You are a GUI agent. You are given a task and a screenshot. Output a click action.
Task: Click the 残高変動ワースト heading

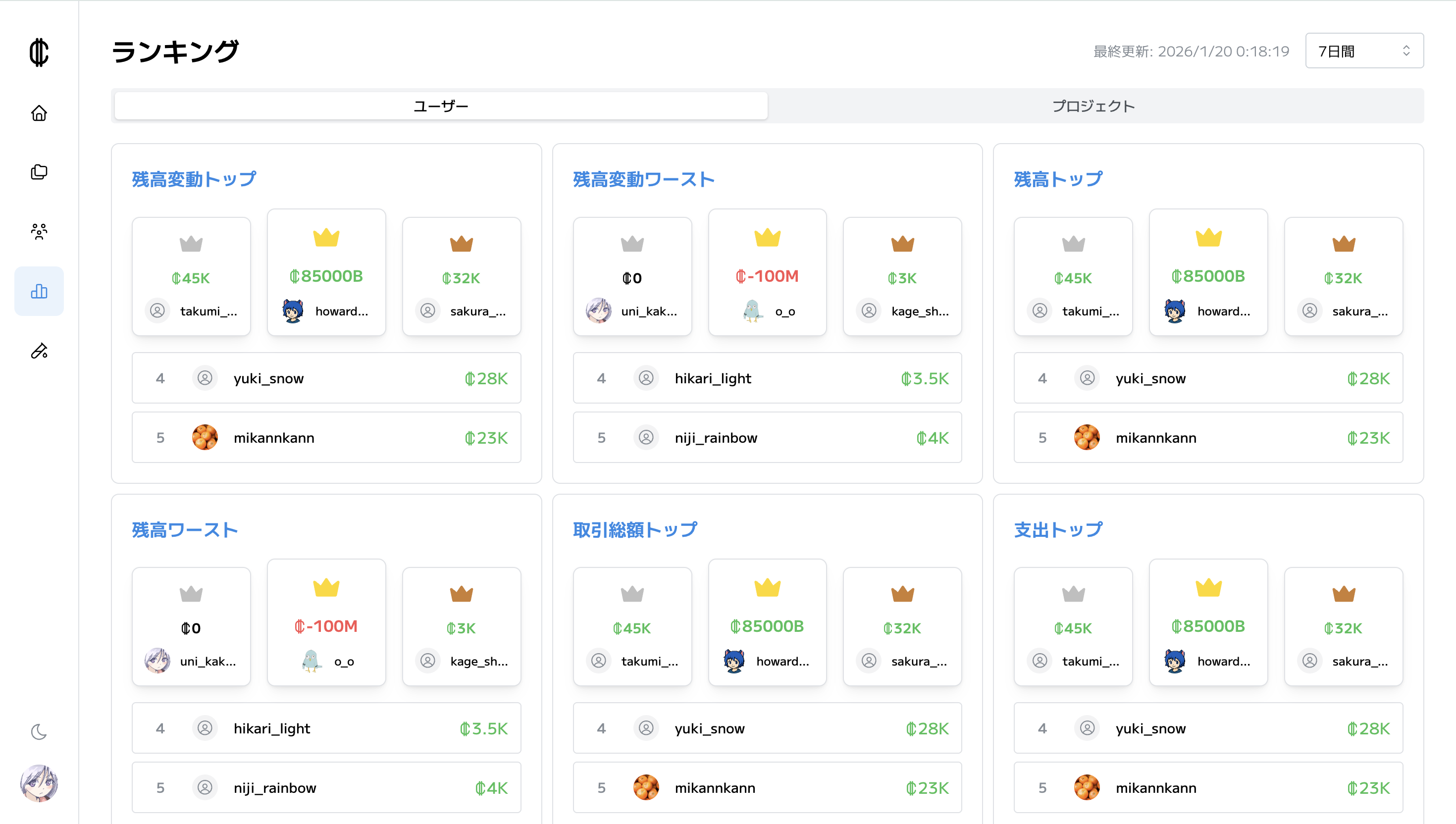[643, 179]
